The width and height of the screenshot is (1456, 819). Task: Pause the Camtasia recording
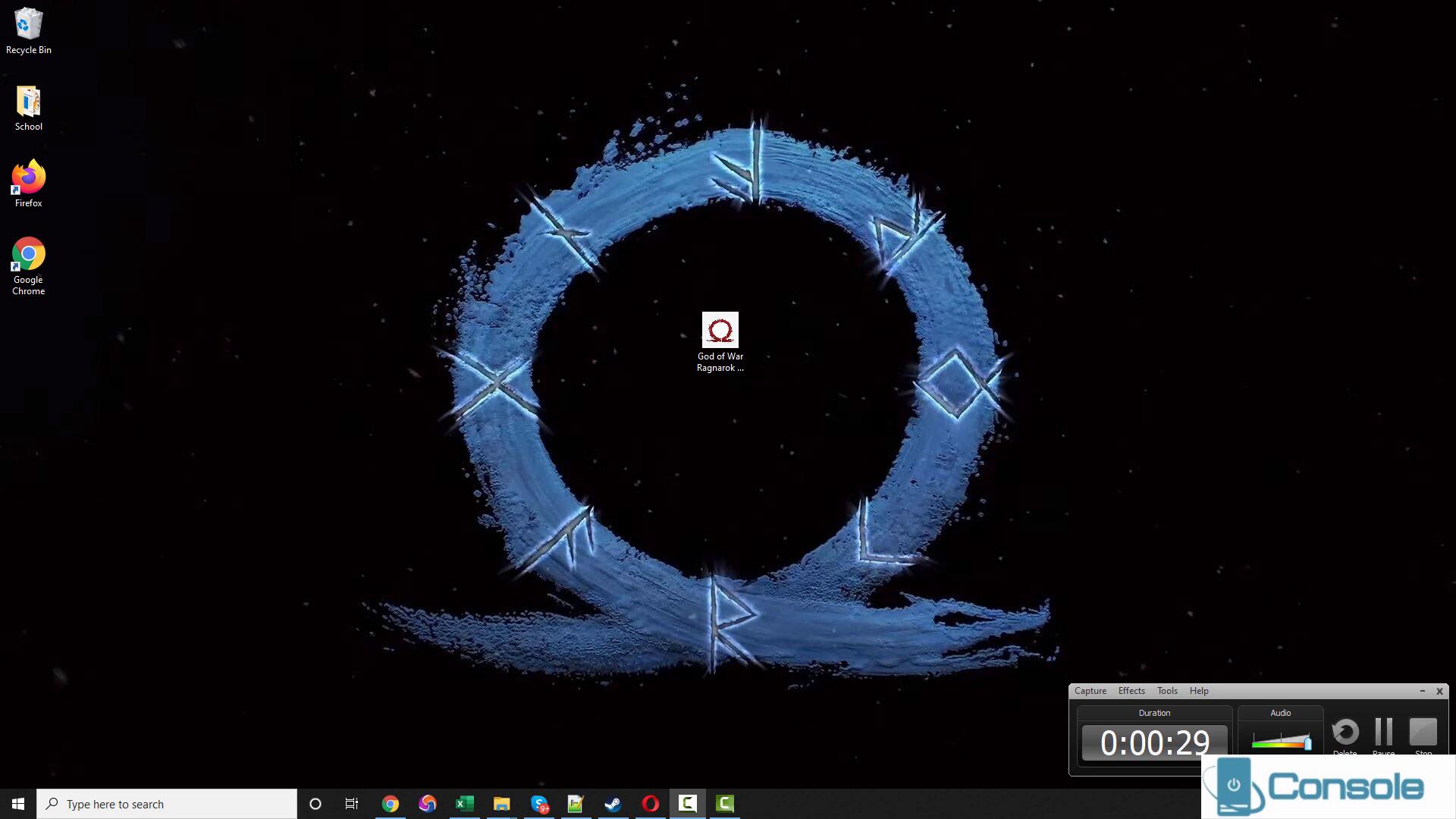pyautogui.click(x=1383, y=733)
